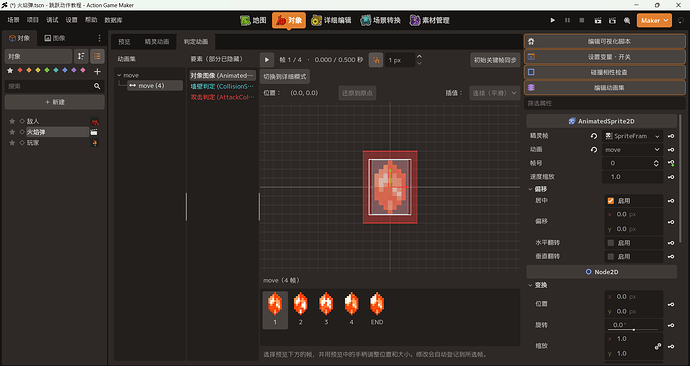Stop the running project
Image resolution: width=690 pixels, height=366 pixels.
(x=582, y=20)
